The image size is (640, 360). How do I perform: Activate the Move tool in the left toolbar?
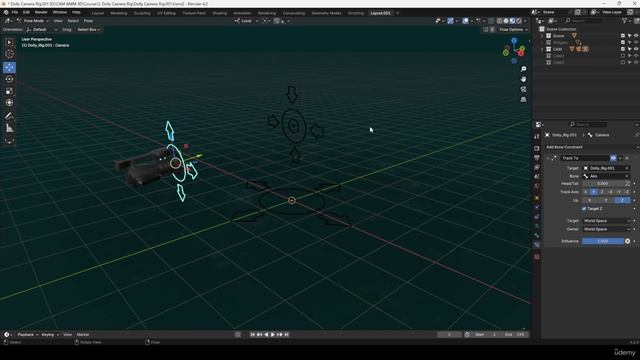9,67
